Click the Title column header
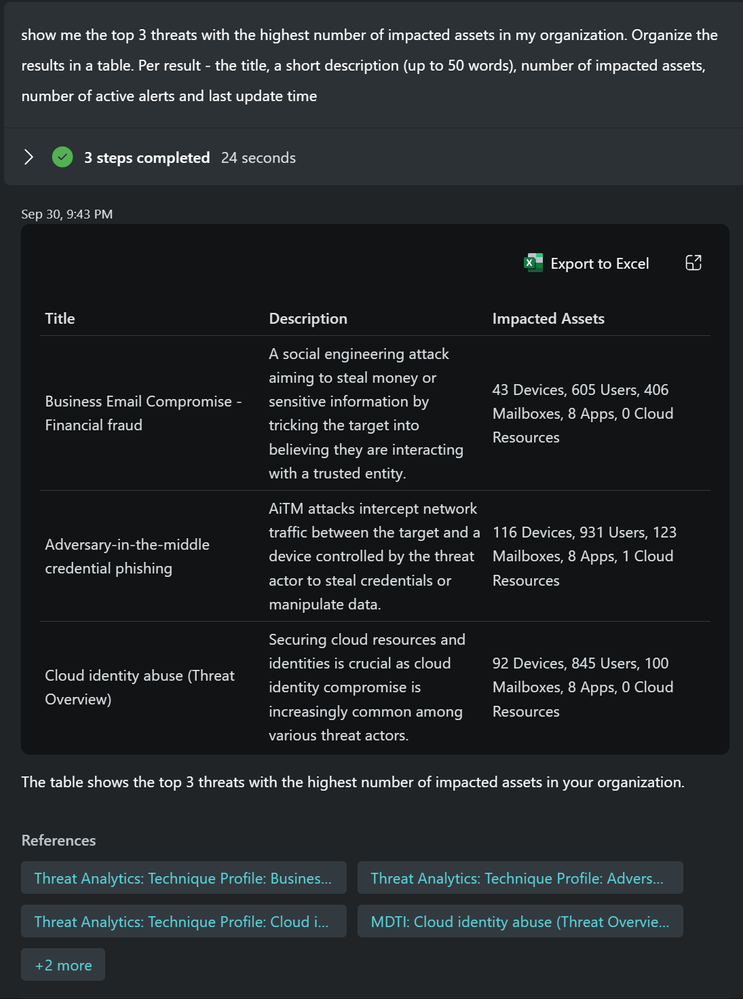The height and width of the screenshot is (999, 743). point(60,319)
